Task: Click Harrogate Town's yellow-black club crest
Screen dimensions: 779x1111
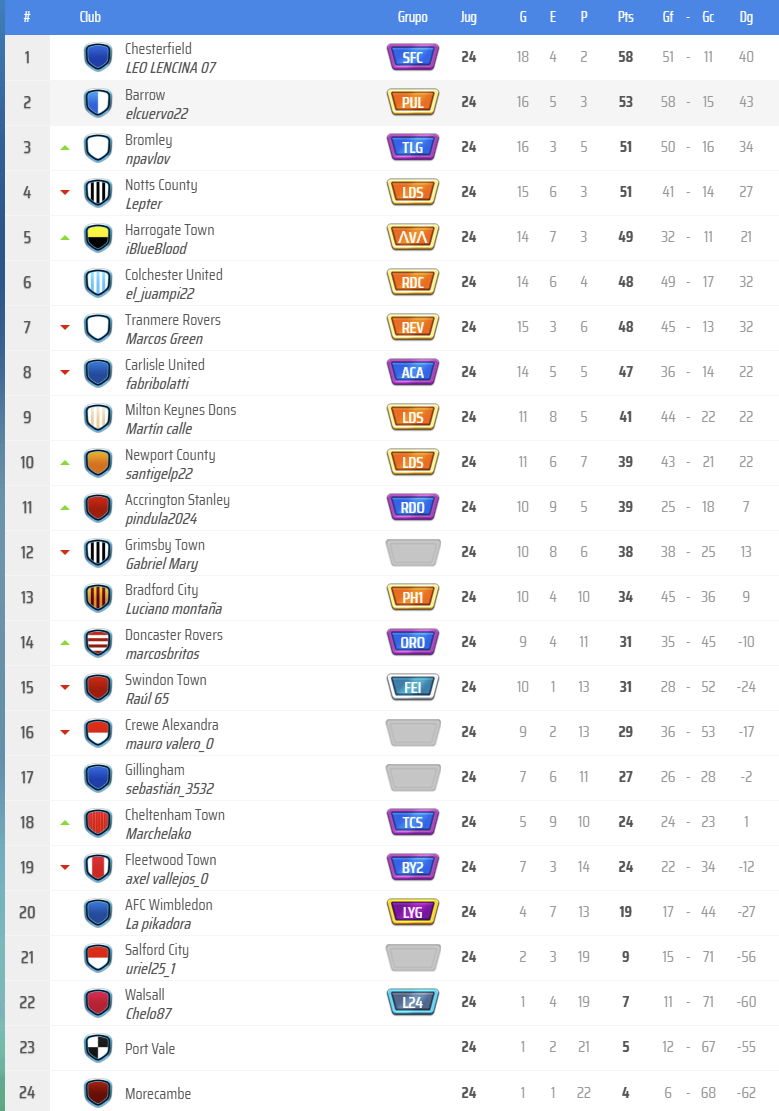Action: (x=97, y=238)
